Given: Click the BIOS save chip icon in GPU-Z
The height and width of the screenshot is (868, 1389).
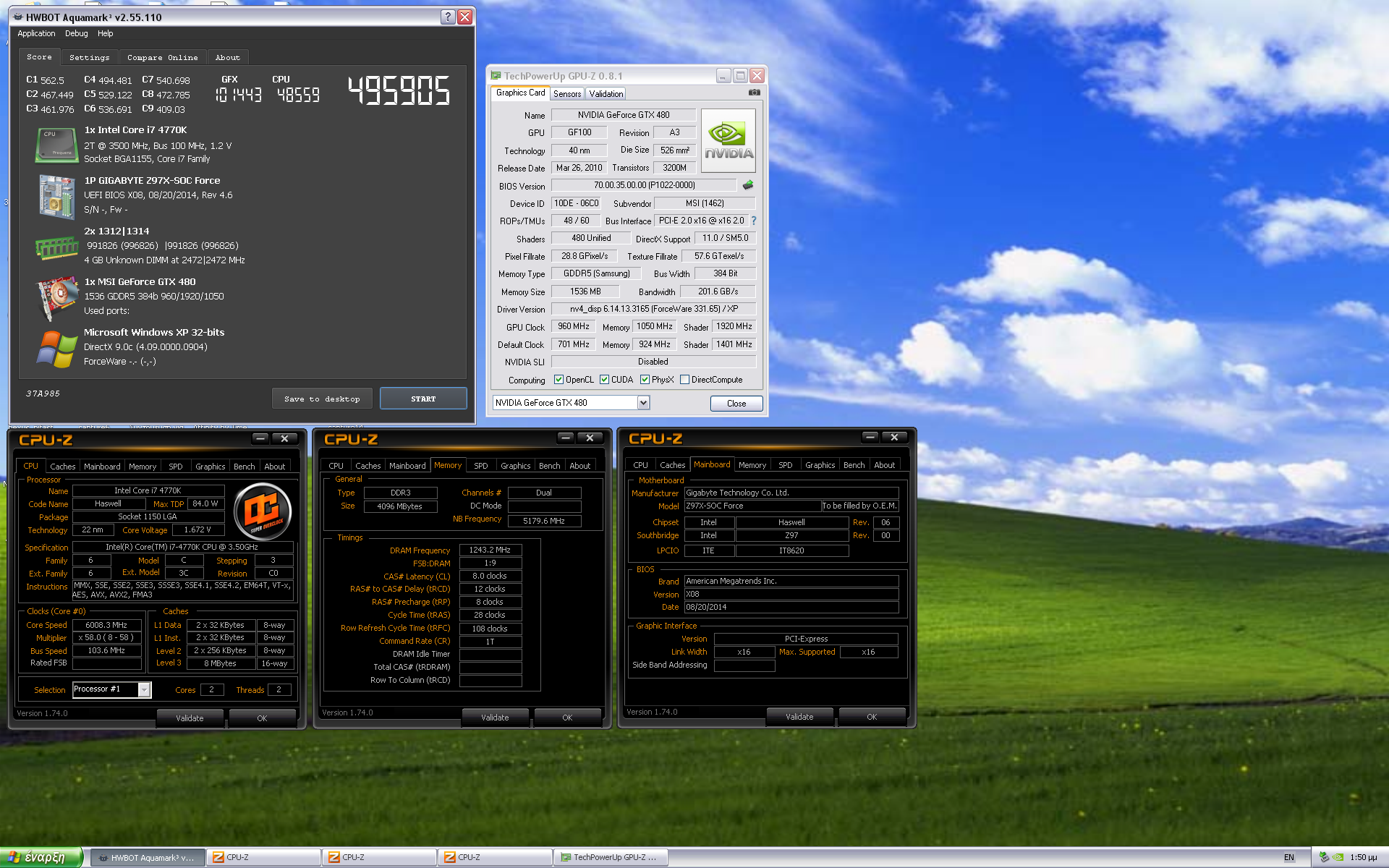Looking at the screenshot, I should point(748,185).
